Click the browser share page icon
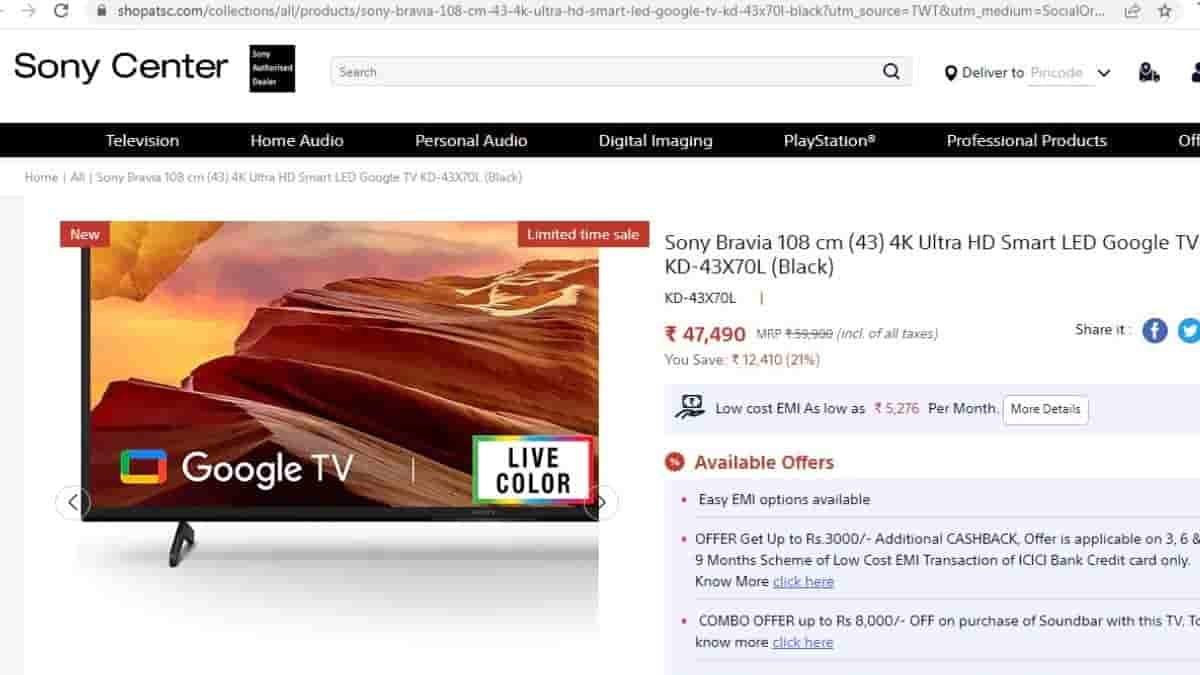 click(1132, 11)
